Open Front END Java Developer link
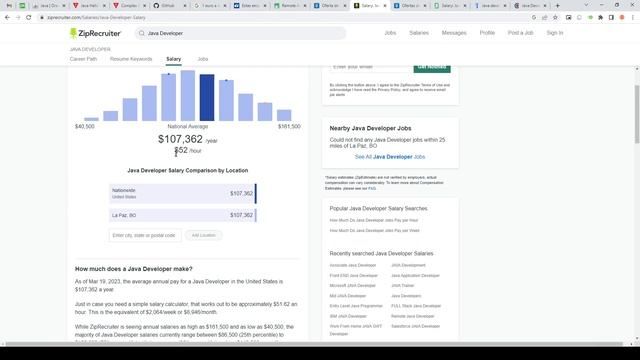 coord(353,276)
